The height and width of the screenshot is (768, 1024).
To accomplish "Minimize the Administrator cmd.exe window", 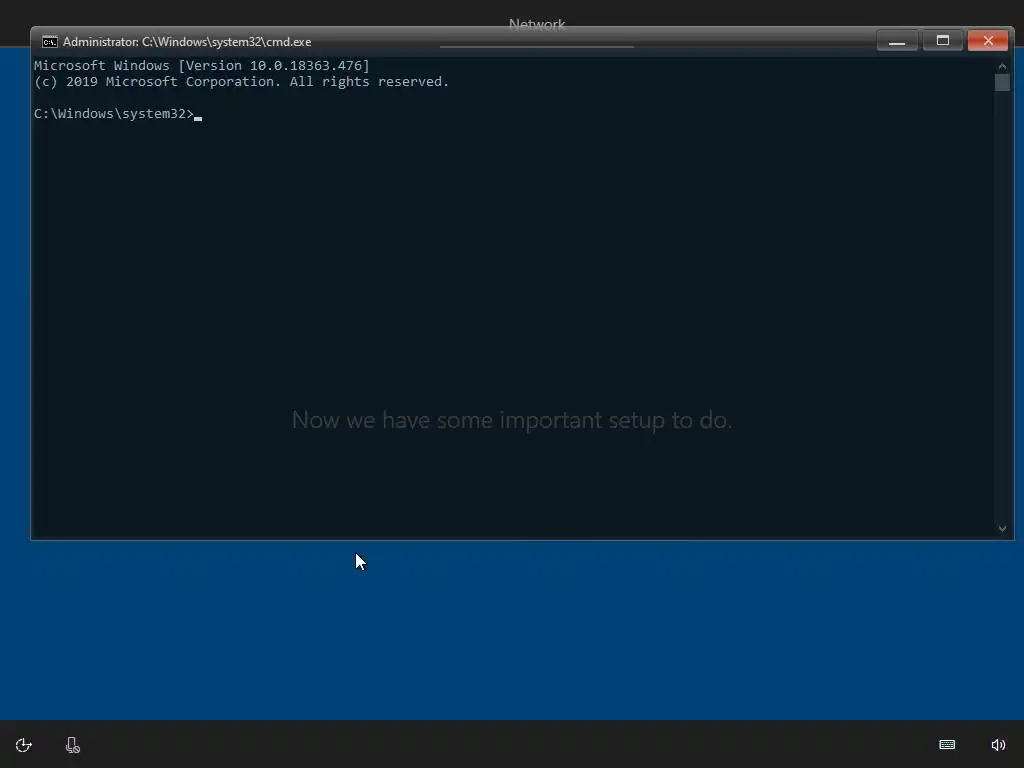I will (x=897, y=40).
